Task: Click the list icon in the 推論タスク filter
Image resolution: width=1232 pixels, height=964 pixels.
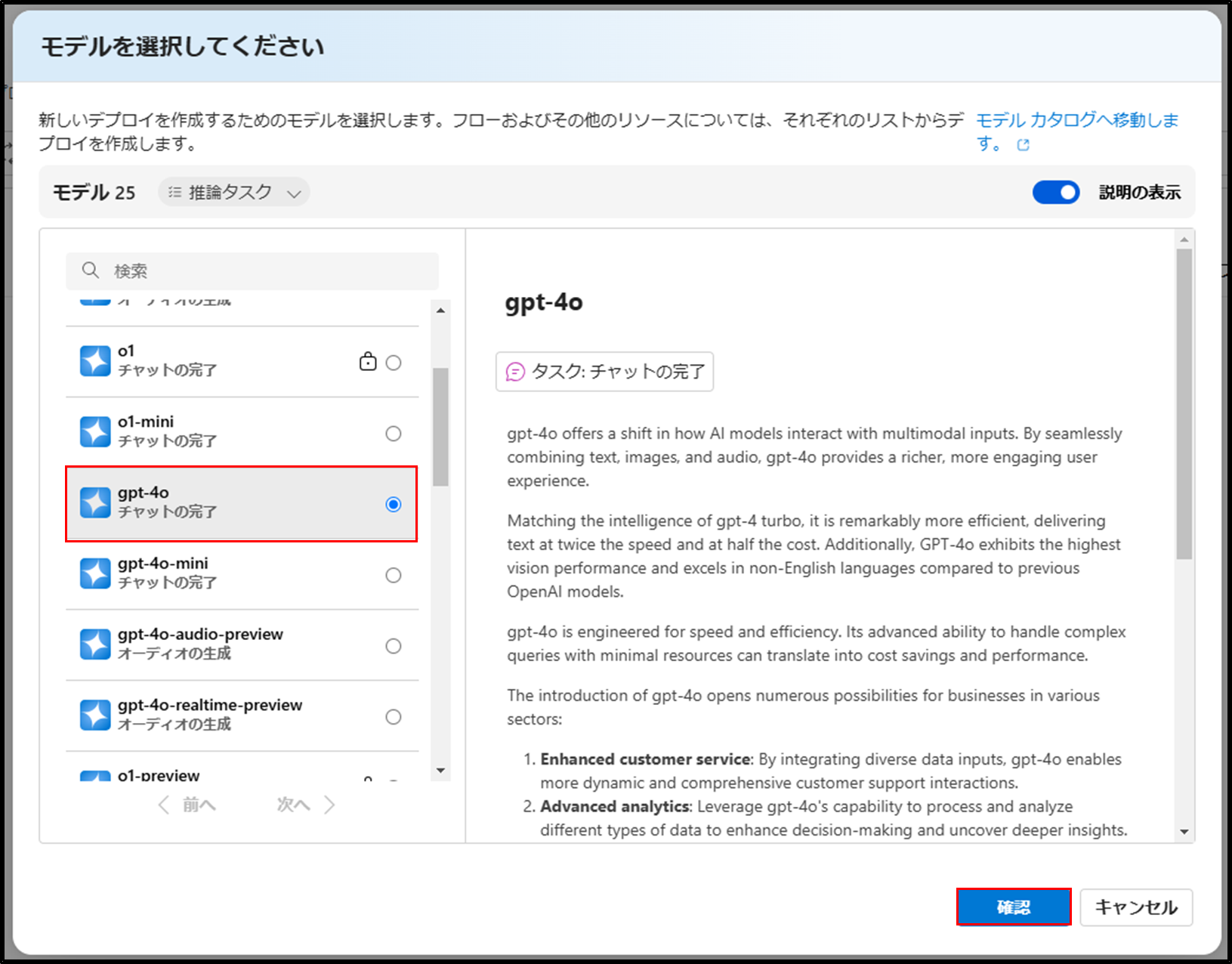Action: point(174,193)
